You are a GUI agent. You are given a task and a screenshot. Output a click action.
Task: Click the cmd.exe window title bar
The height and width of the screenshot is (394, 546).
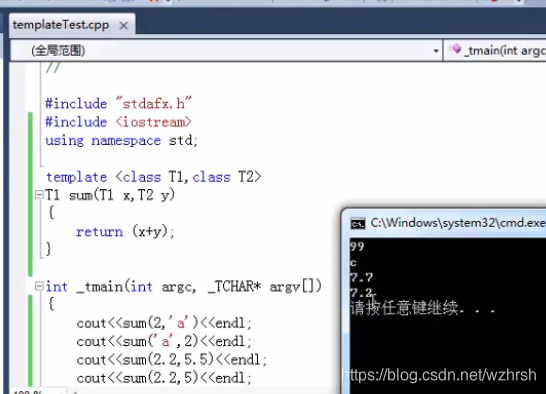click(444, 223)
